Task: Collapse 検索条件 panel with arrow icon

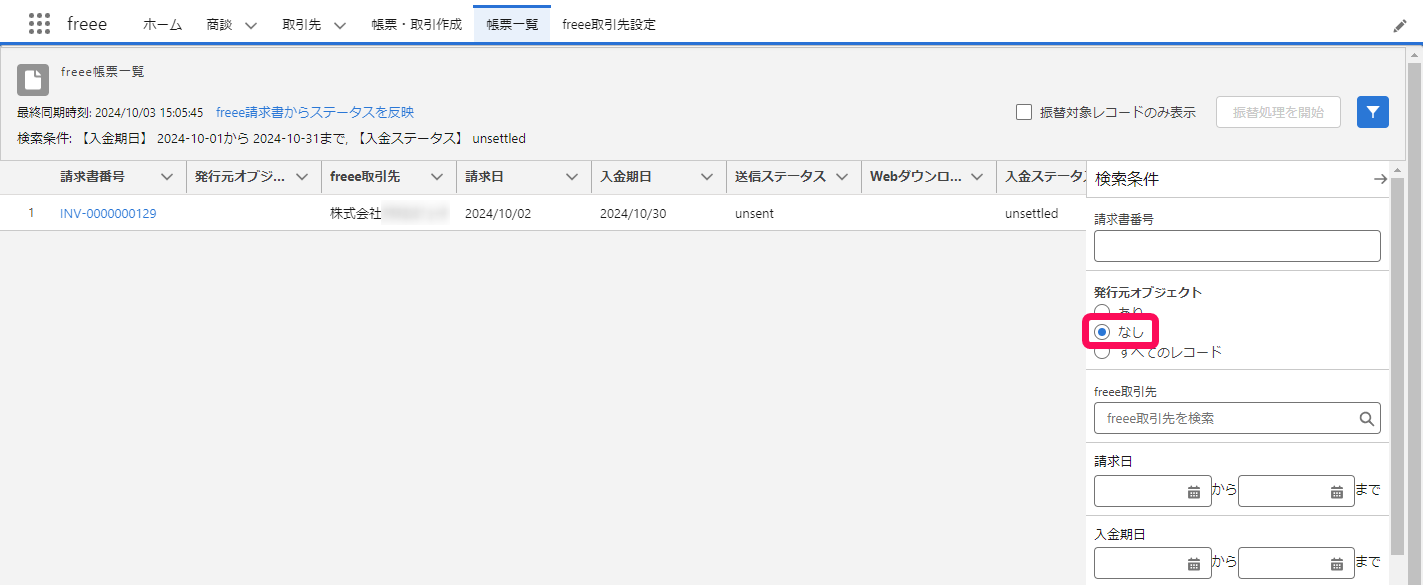Action: click(1380, 179)
